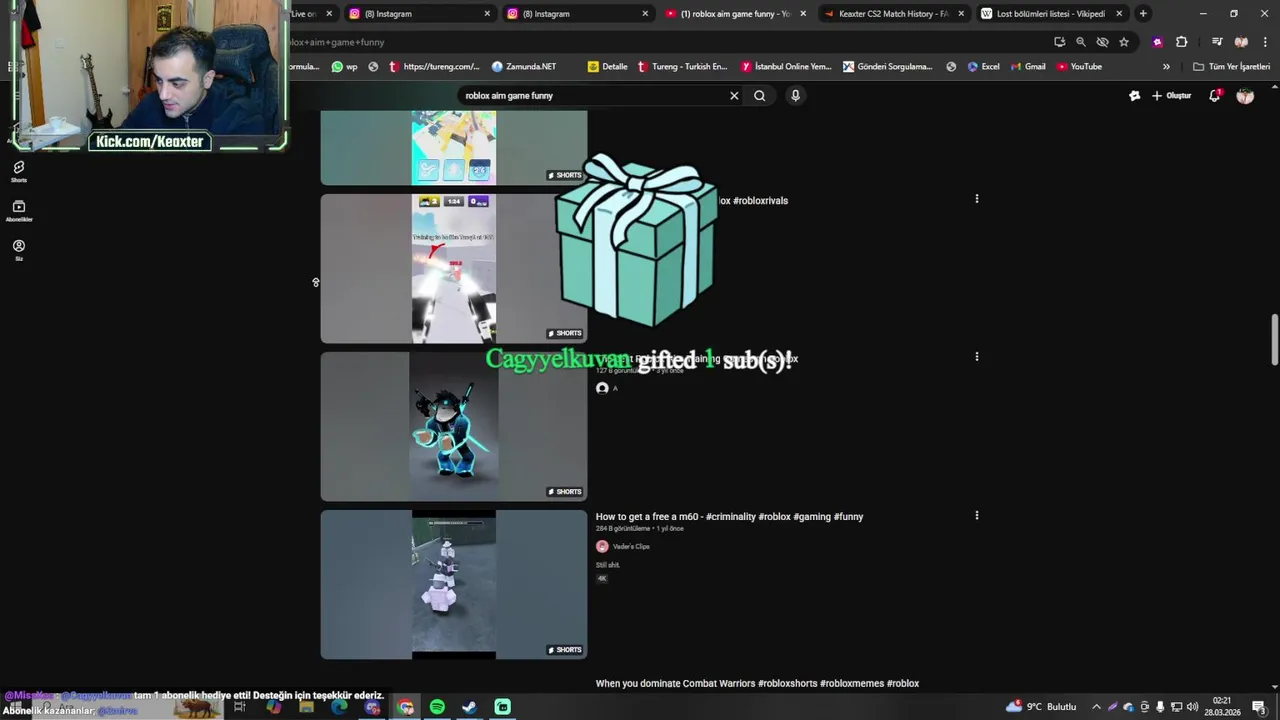Image resolution: width=1280 pixels, height=720 pixels.
Task: Close the Lost bölümleri listesi tab
Action: [1119, 14]
